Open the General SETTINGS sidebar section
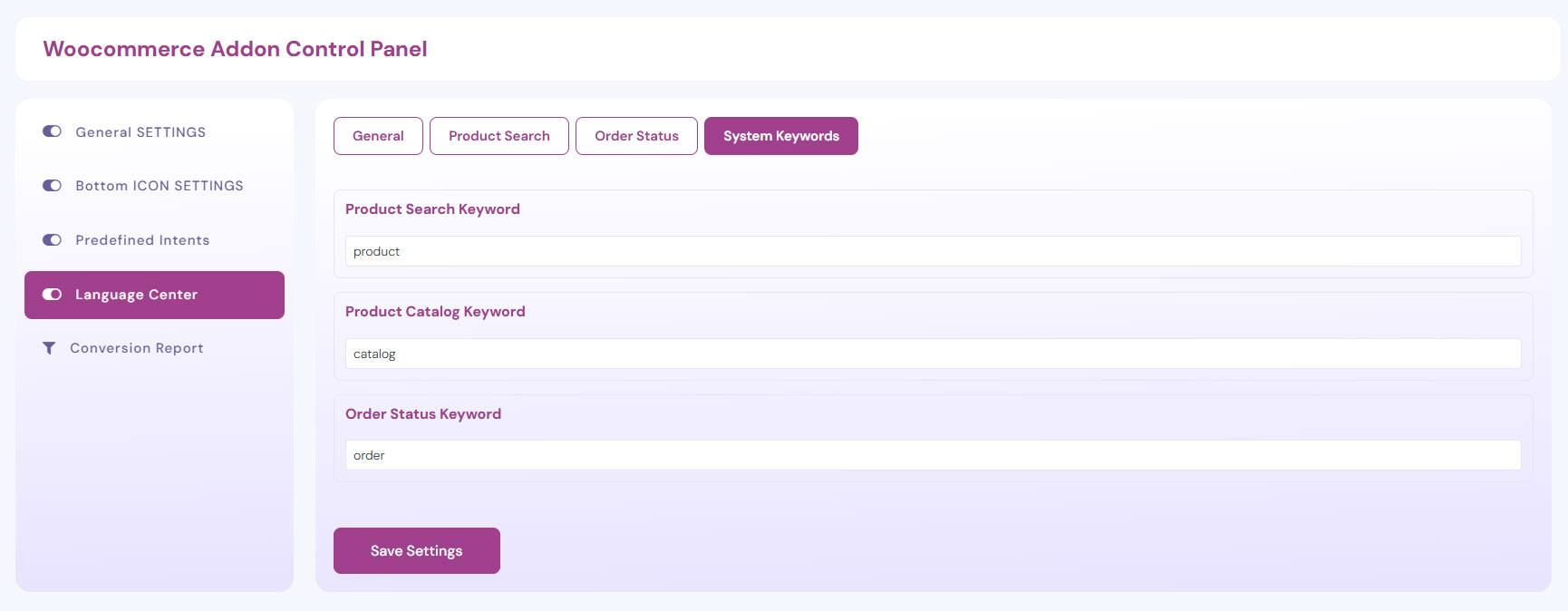The height and width of the screenshot is (611, 1568). coord(140,132)
